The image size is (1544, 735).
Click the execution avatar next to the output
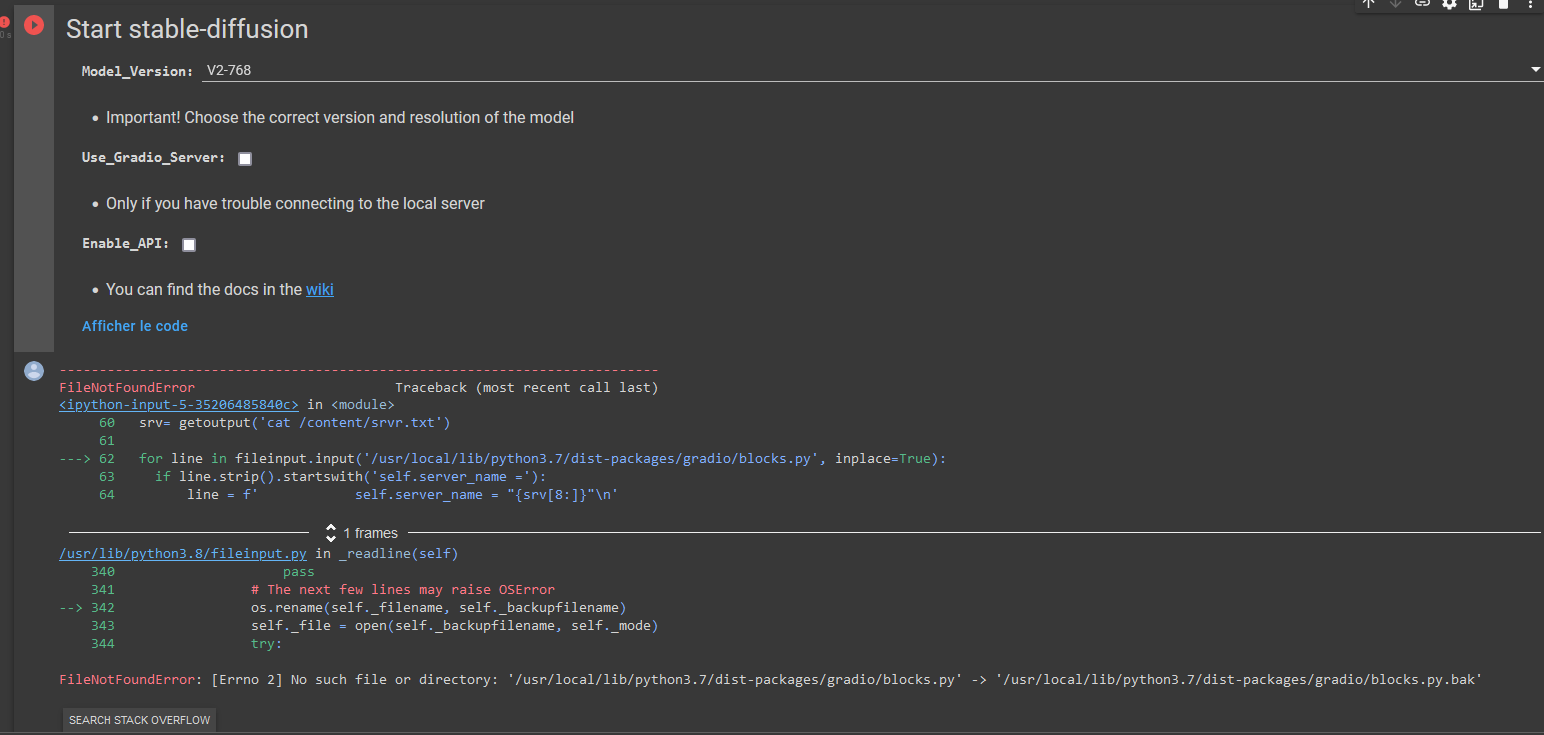pos(33,370)
